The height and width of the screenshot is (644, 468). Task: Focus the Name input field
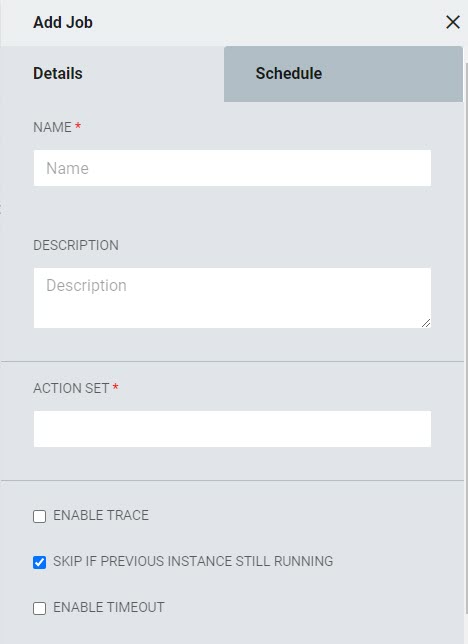[232, 168]
